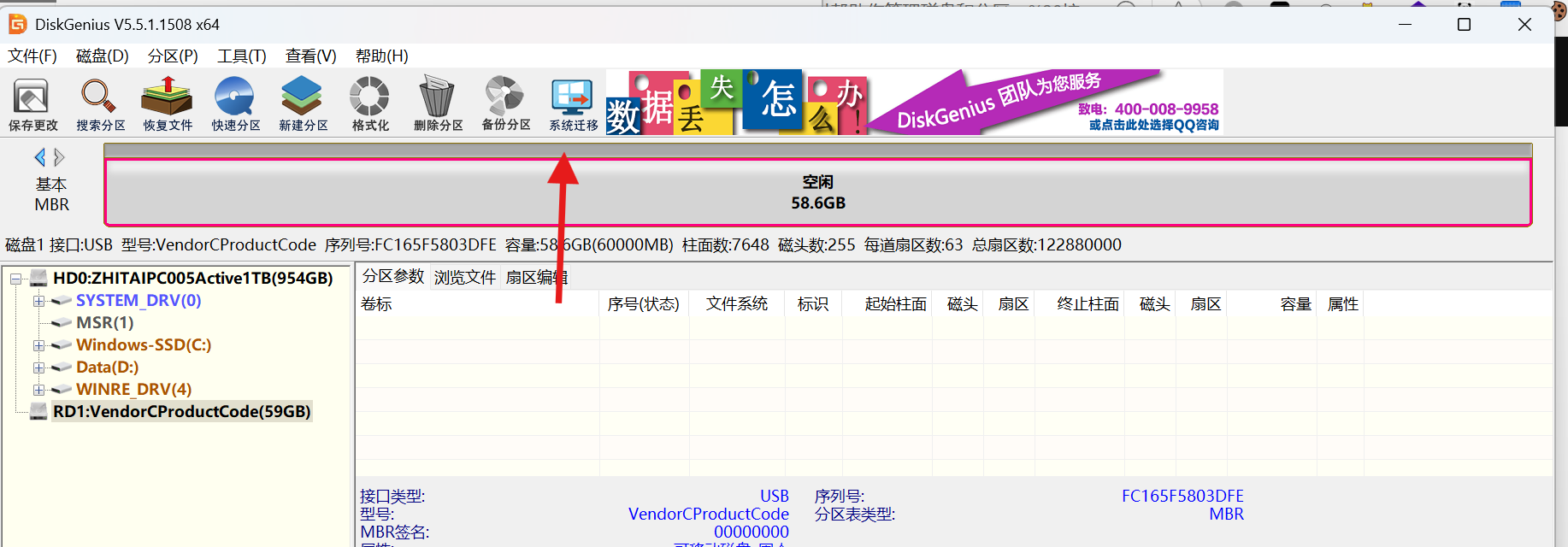Expand the Windows-SSD(C:) tree node
Image resolution: width=1568 pixels, height=547 pixels.
(38, 345)
